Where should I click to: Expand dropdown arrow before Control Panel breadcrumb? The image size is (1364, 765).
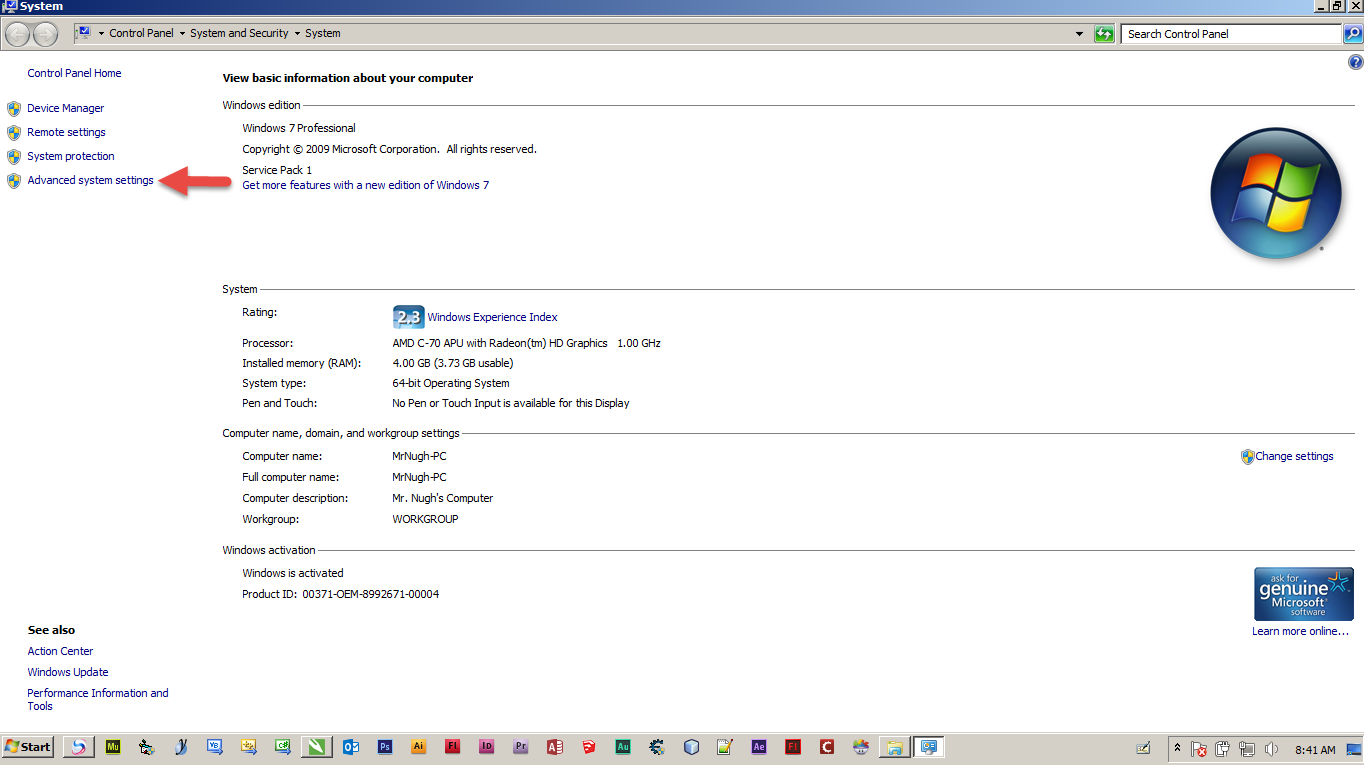click(101, 34)
